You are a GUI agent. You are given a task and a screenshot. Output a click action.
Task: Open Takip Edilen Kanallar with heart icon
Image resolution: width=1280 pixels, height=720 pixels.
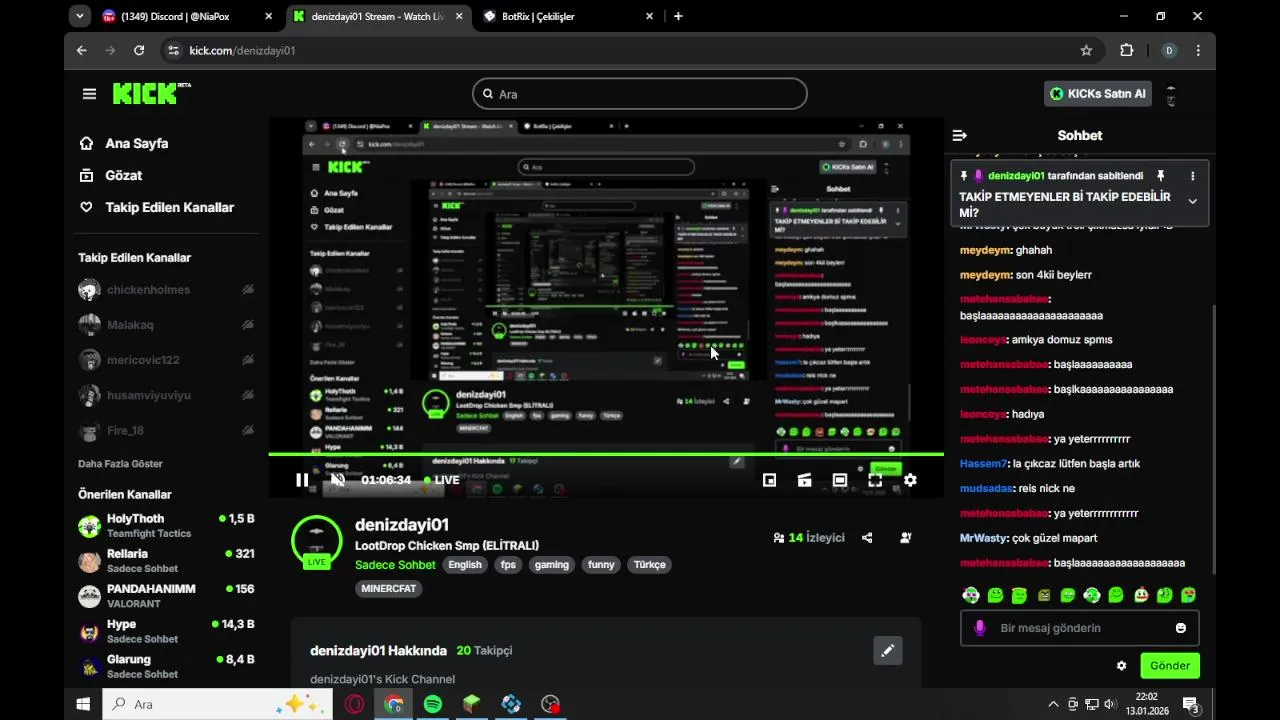click(169, 207)
